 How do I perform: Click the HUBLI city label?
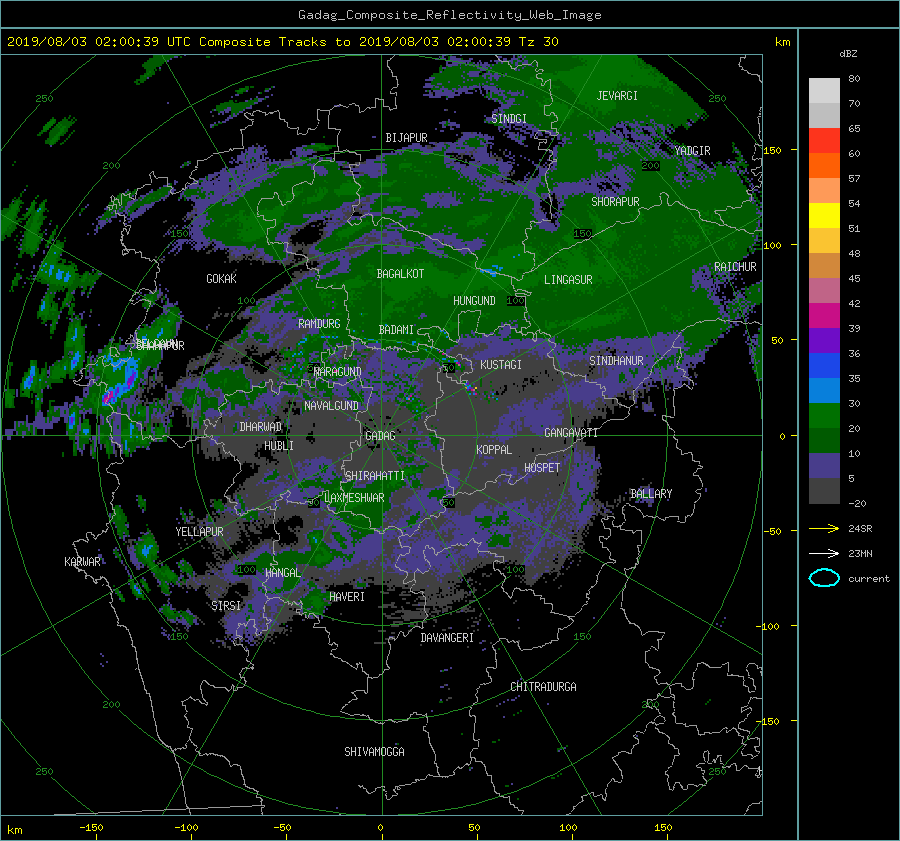pos(279,446)
